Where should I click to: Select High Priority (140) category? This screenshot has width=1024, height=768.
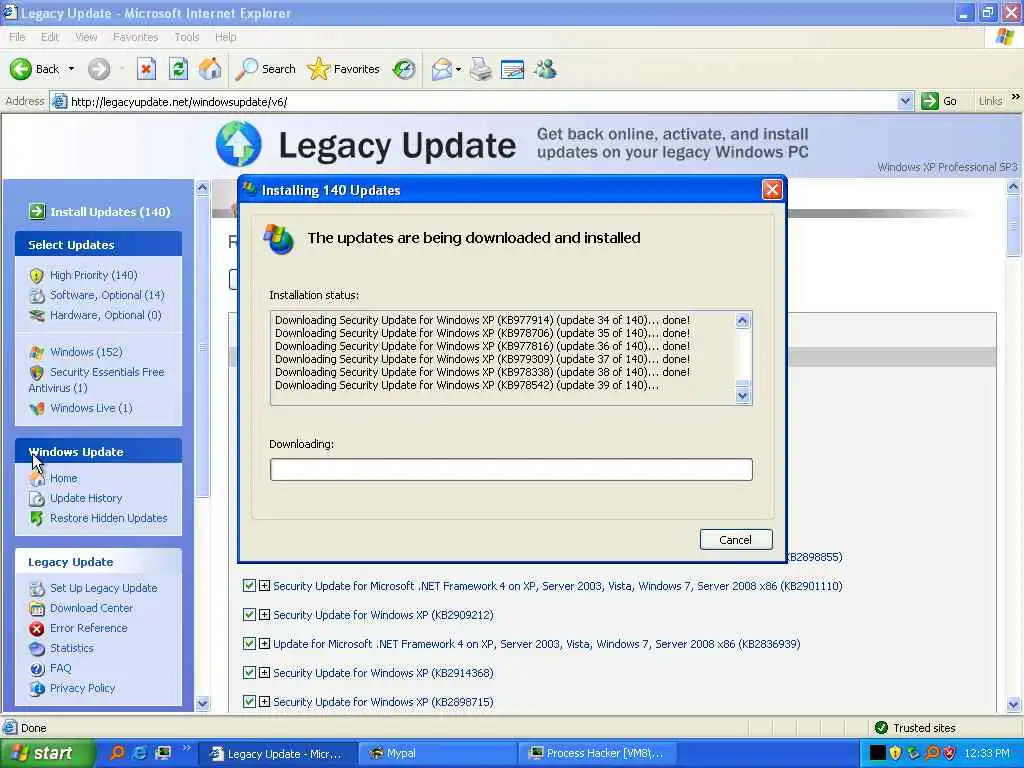93,275
